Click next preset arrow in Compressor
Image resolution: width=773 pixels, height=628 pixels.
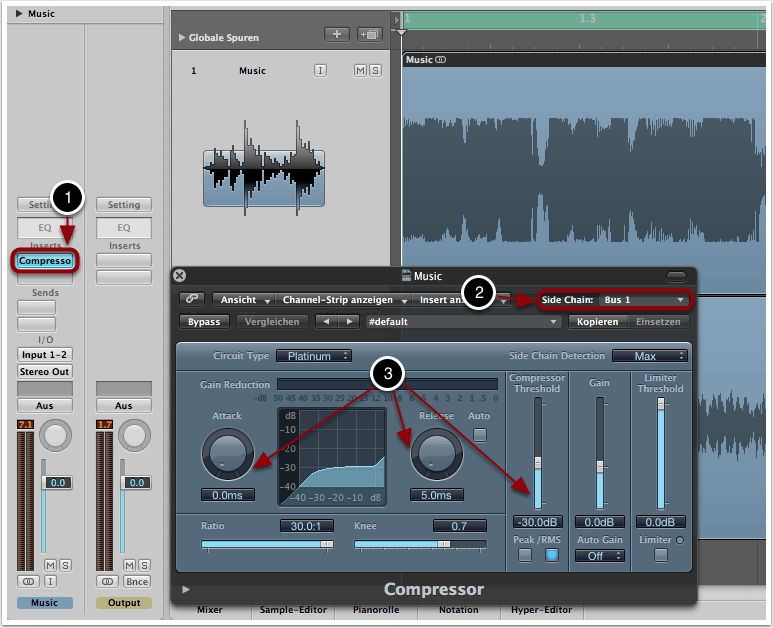[x=348, y=322]
